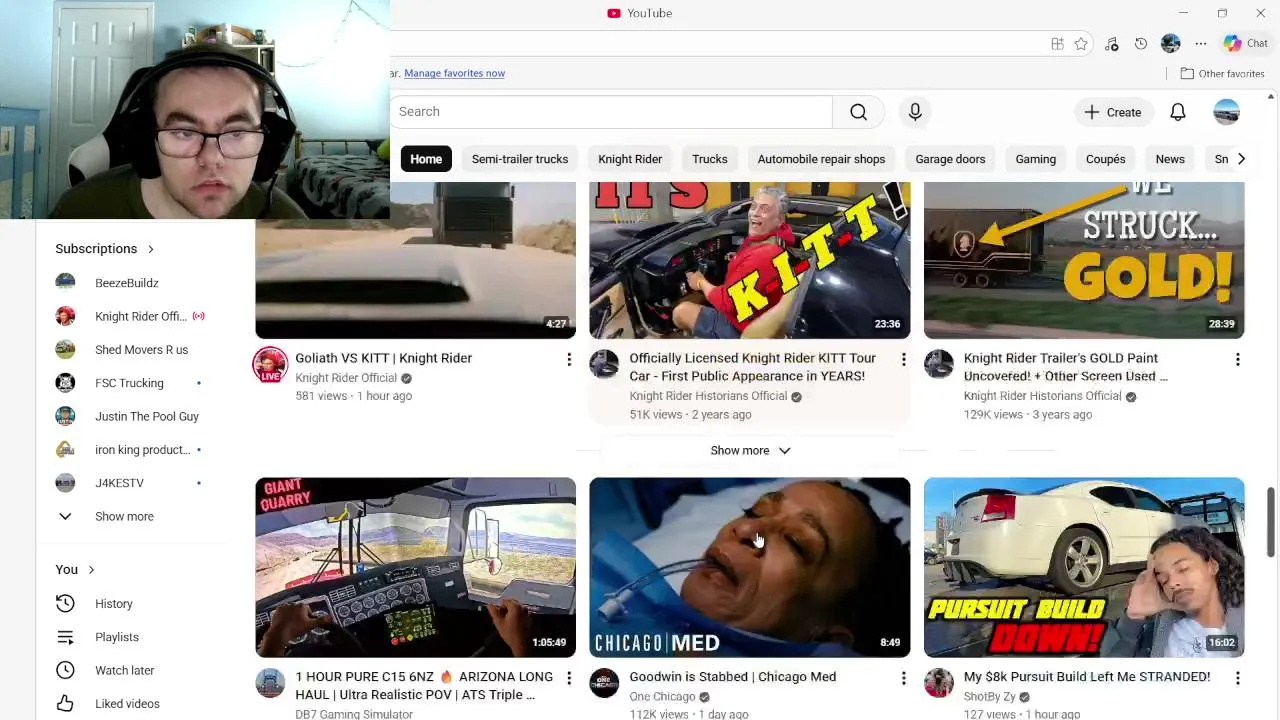The width and height of the screenshot is (1280, 720).
Task: Open YouTube account avatar menu
Action: (1227, 112)
